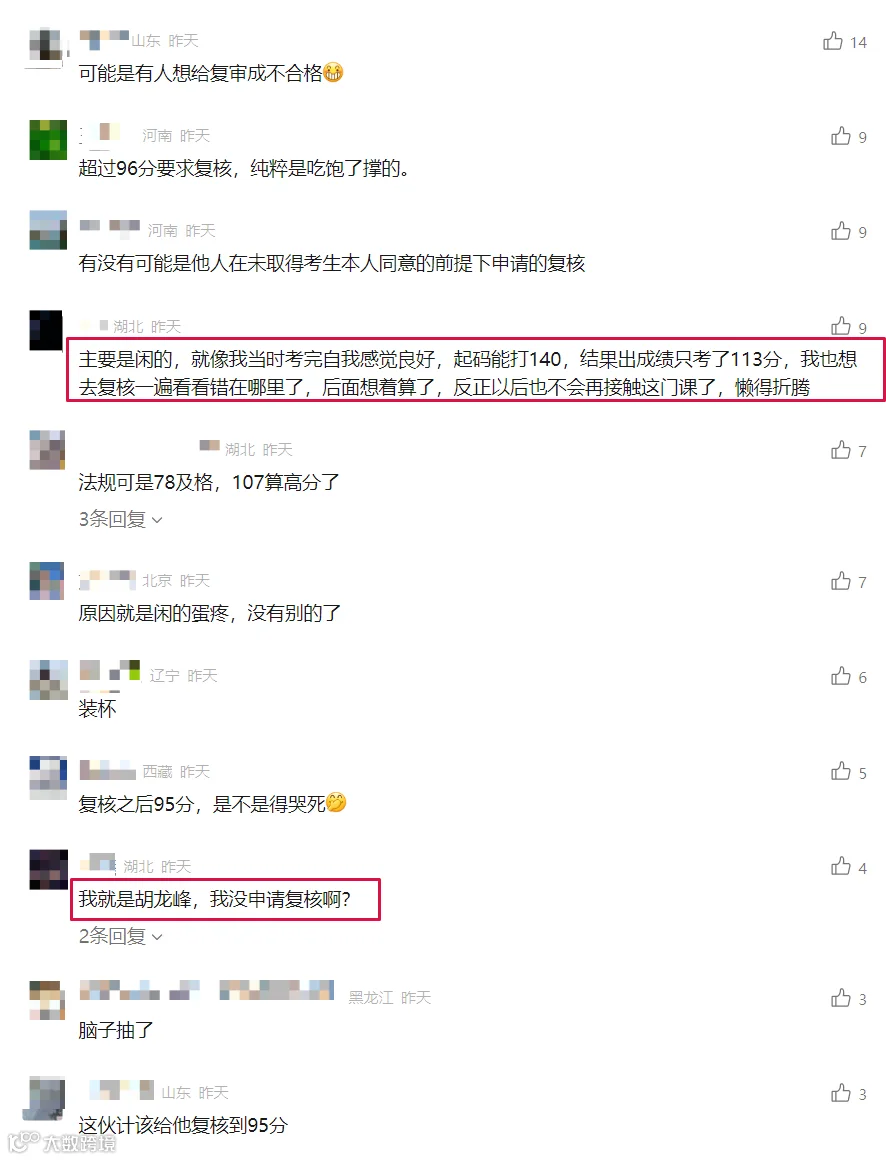
Task: Open the username of the Liaoning commenter
Action: (x=109, y=671)
